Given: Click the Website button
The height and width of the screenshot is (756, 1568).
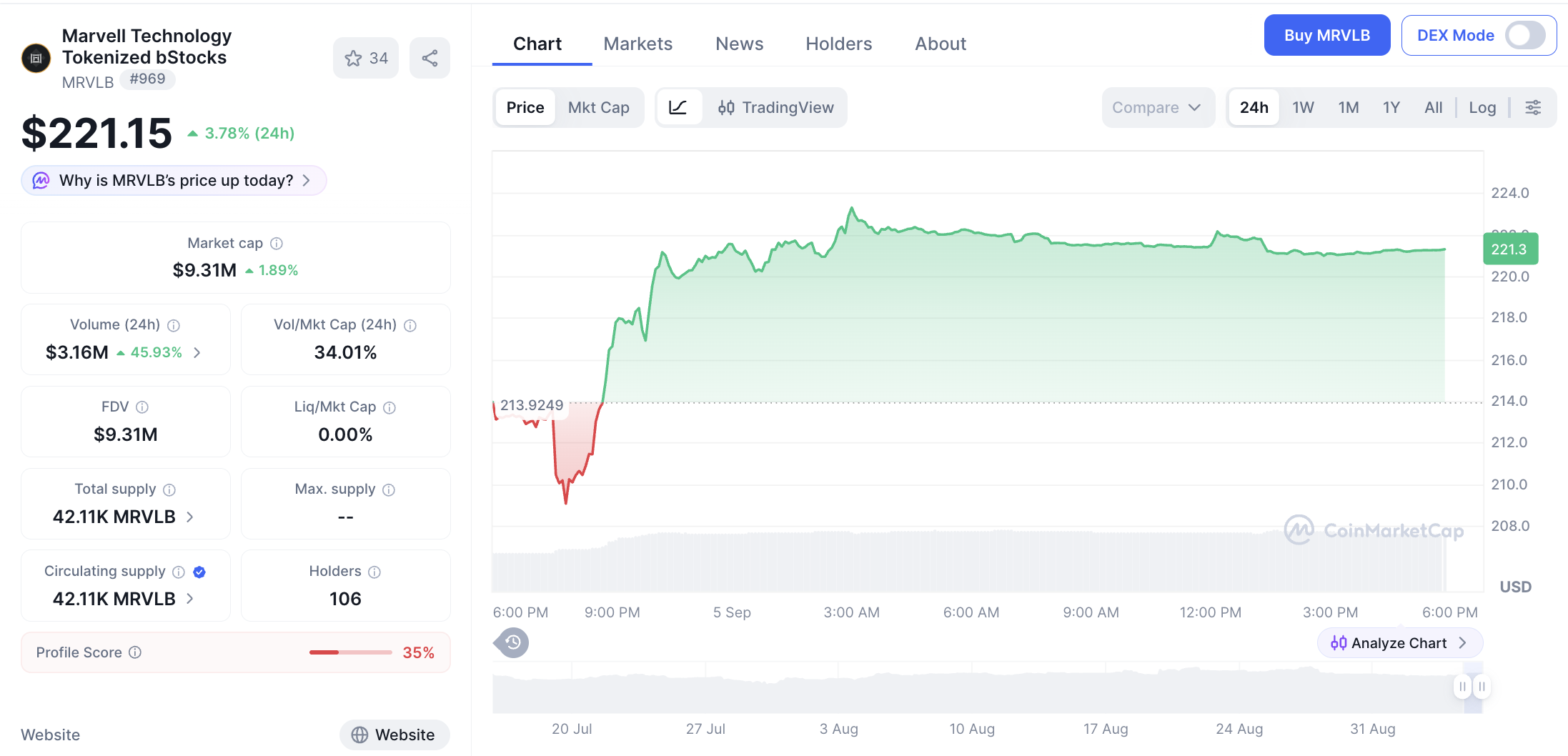Looking at the screenshot, I should 395,735.
